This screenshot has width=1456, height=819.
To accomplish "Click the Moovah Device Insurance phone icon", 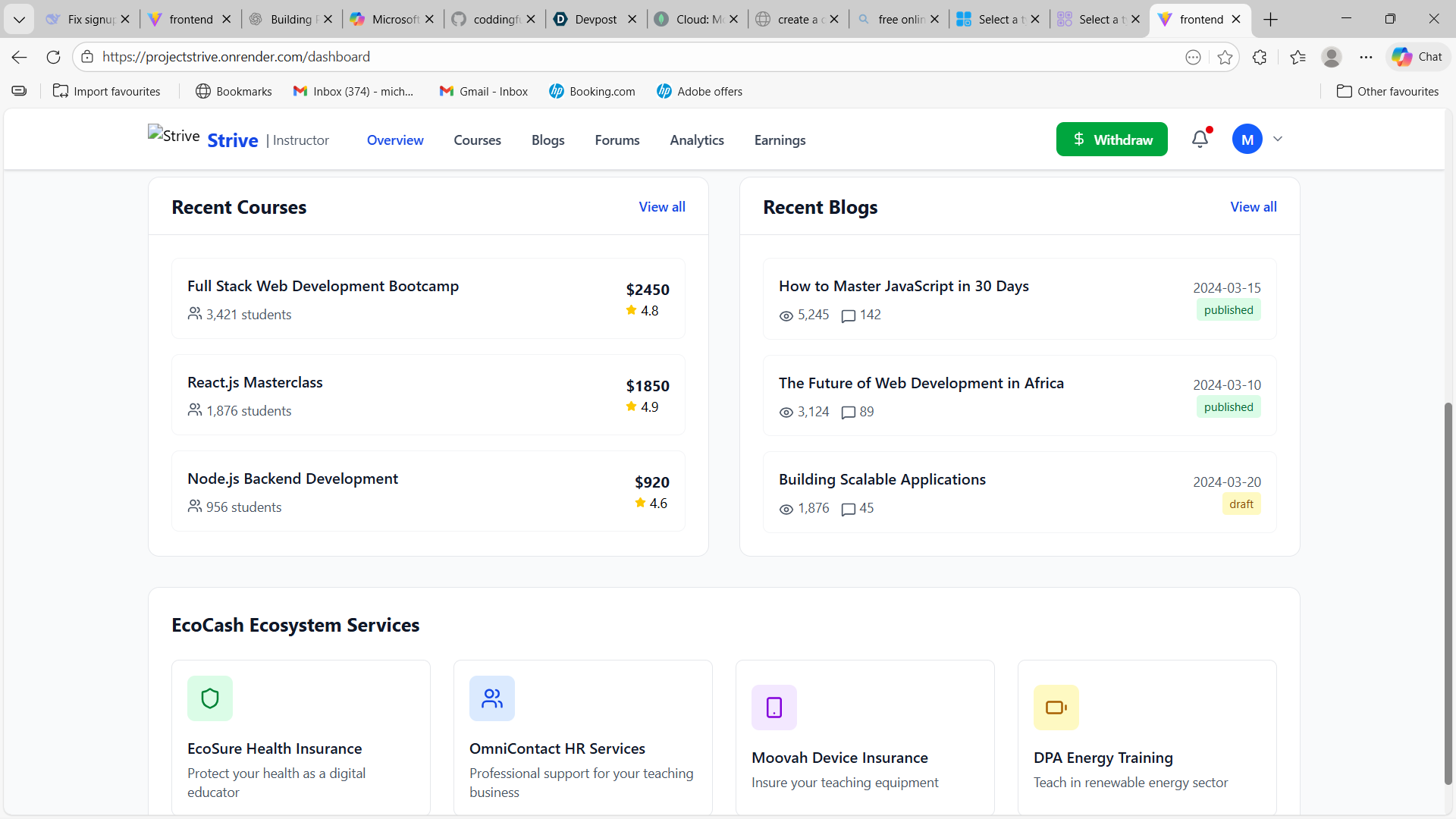I will 774,708.
